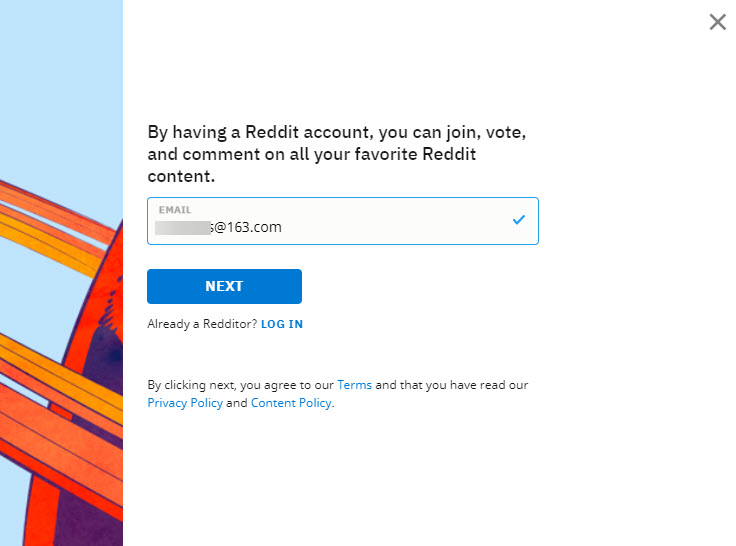Click the word "content." ending the heading
Image resolution: width=736 pixels, height=546 pixels.
coord(181,177)
